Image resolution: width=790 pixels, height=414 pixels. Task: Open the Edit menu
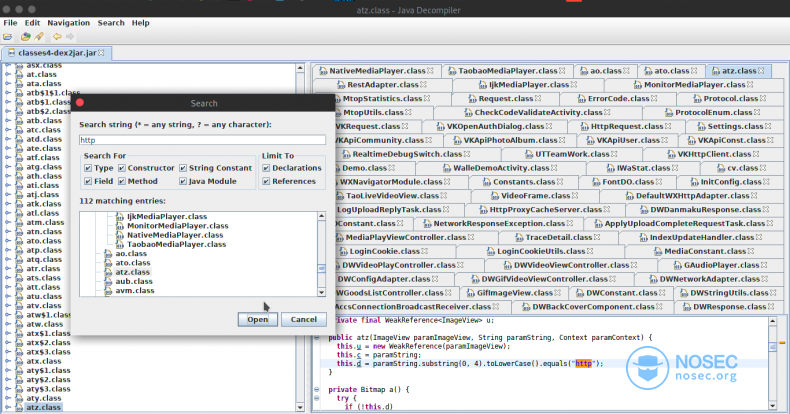(32, 23)
